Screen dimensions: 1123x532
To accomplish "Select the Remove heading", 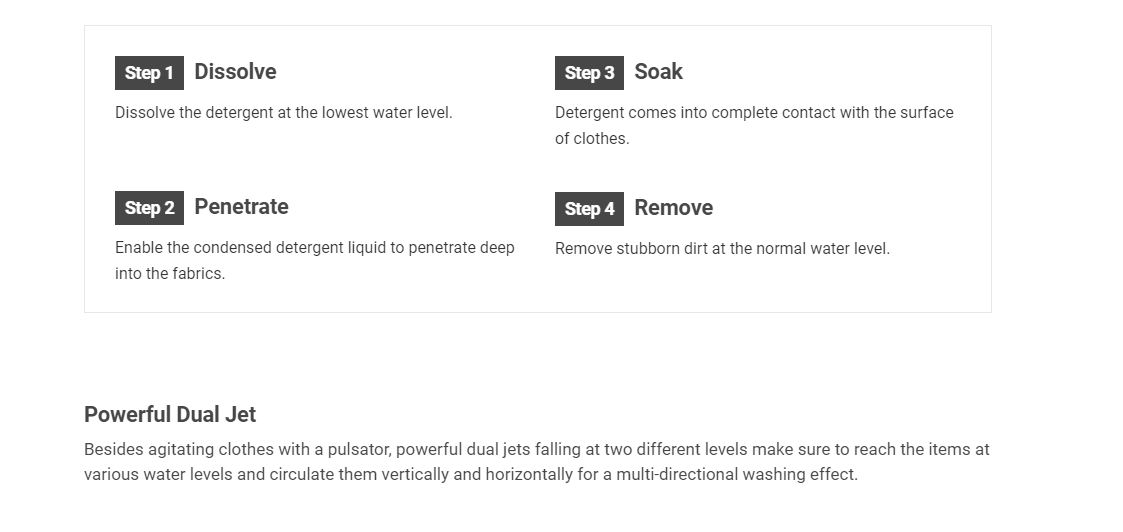I will [673, 208].
